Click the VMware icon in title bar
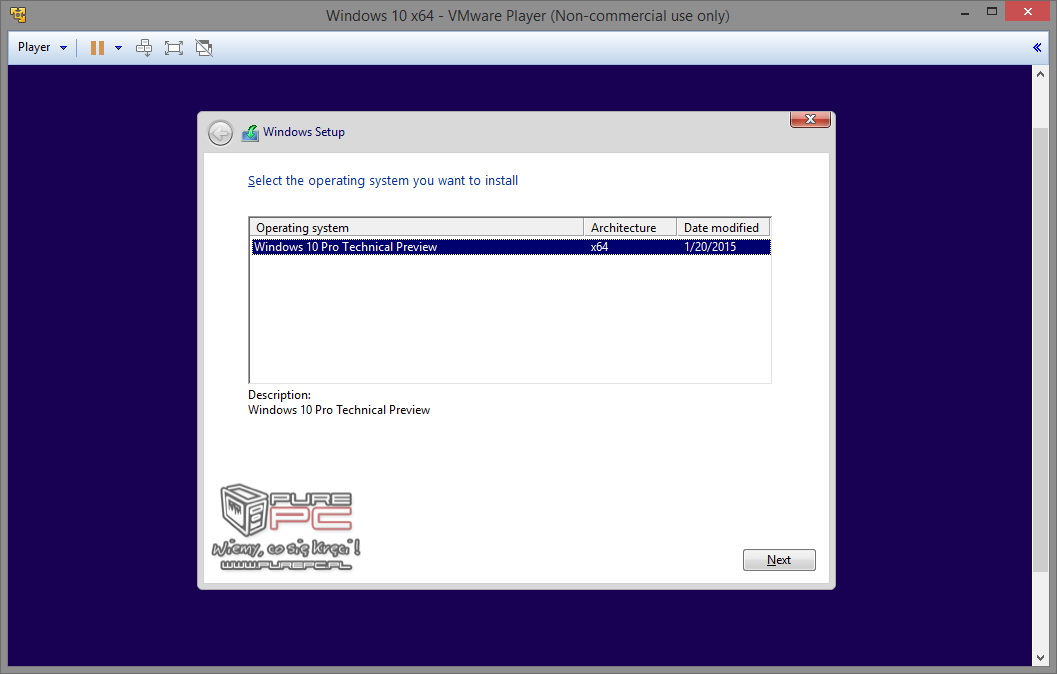The image size is (1057, 674). 17,15
